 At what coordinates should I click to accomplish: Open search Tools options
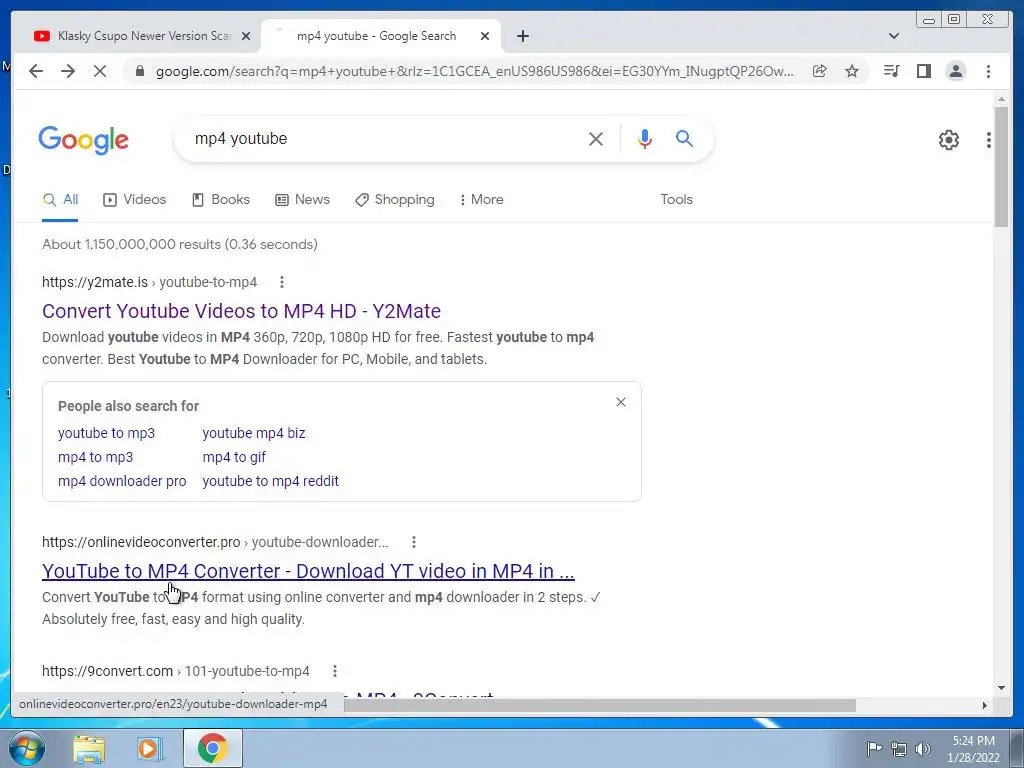click(676, 200)
